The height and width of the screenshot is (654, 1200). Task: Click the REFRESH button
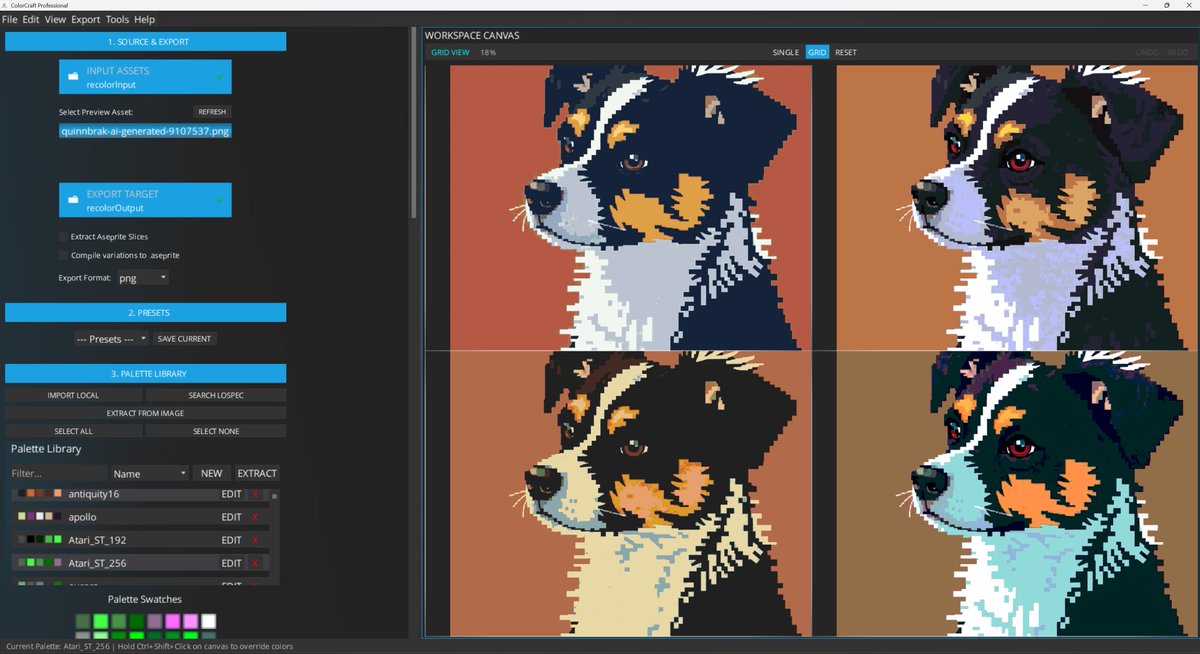pyautogui.click(x=212, y=112)
